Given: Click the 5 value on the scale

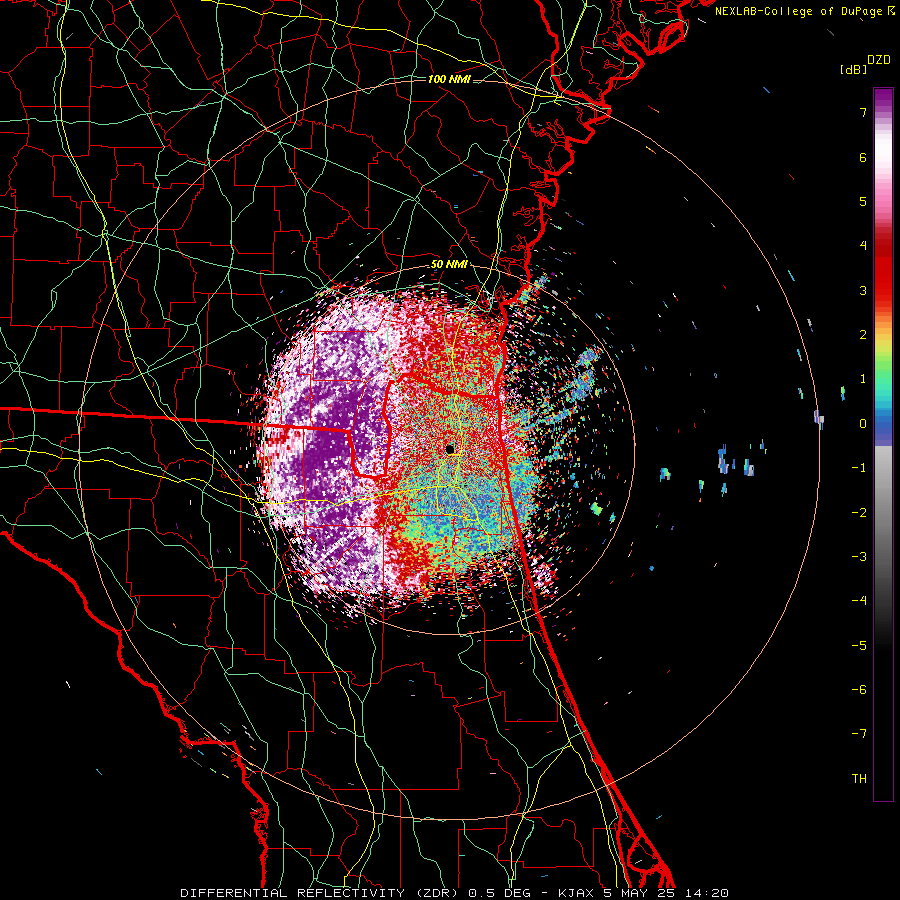Looking at the screenshot, I should (x=863, y=201).
